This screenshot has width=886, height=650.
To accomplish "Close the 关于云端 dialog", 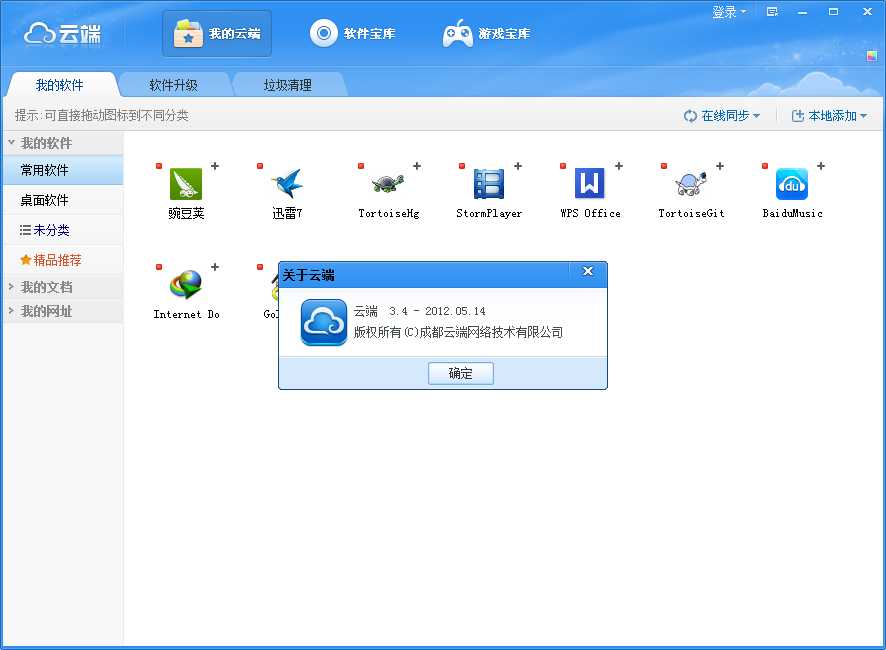I will 588,271.
